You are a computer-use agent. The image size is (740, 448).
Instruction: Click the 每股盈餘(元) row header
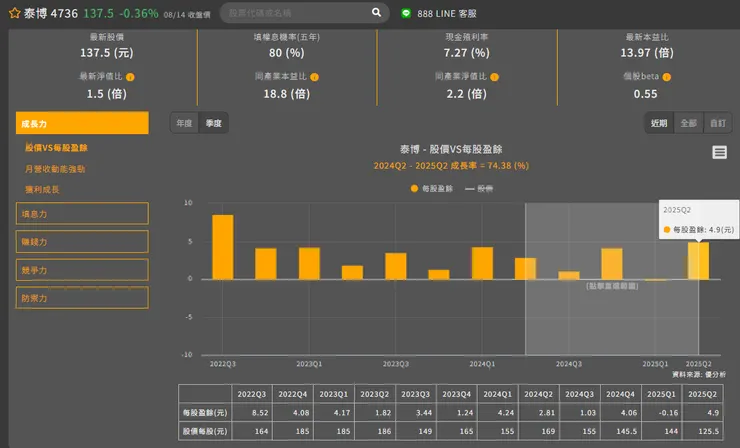pyautogui.click(x=205, y=413)
